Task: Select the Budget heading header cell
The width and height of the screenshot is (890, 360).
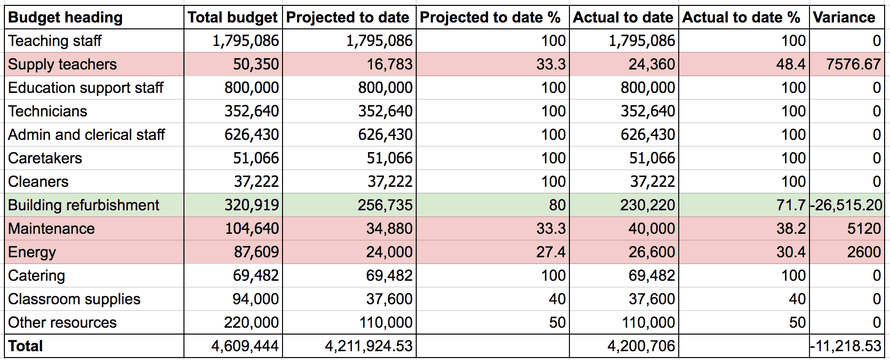Action: coord(95,18)
